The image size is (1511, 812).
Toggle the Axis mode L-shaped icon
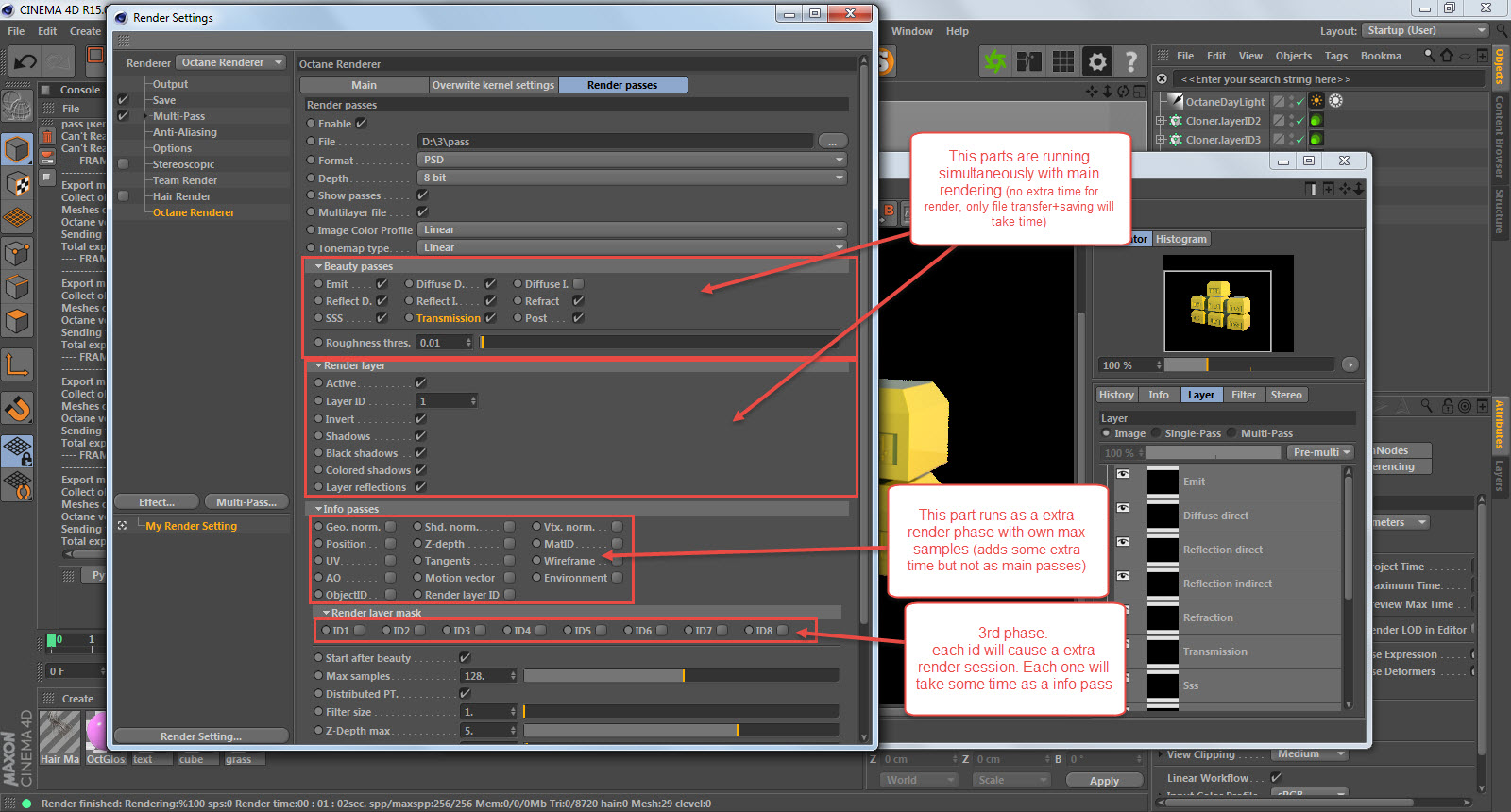pyautogui.click(x=17, y=364)
